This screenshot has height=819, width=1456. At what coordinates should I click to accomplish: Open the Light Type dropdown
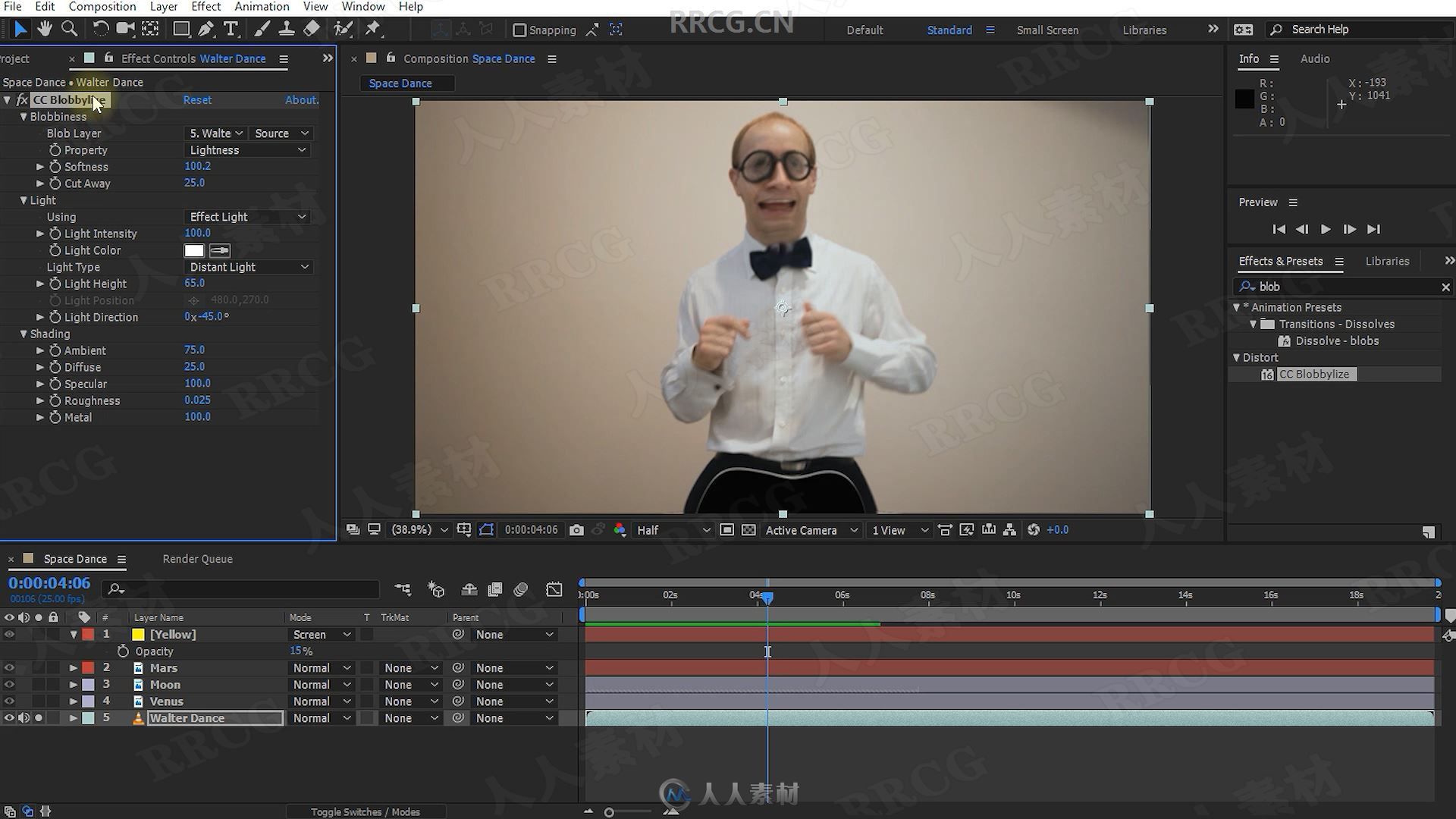pos(247,266)
